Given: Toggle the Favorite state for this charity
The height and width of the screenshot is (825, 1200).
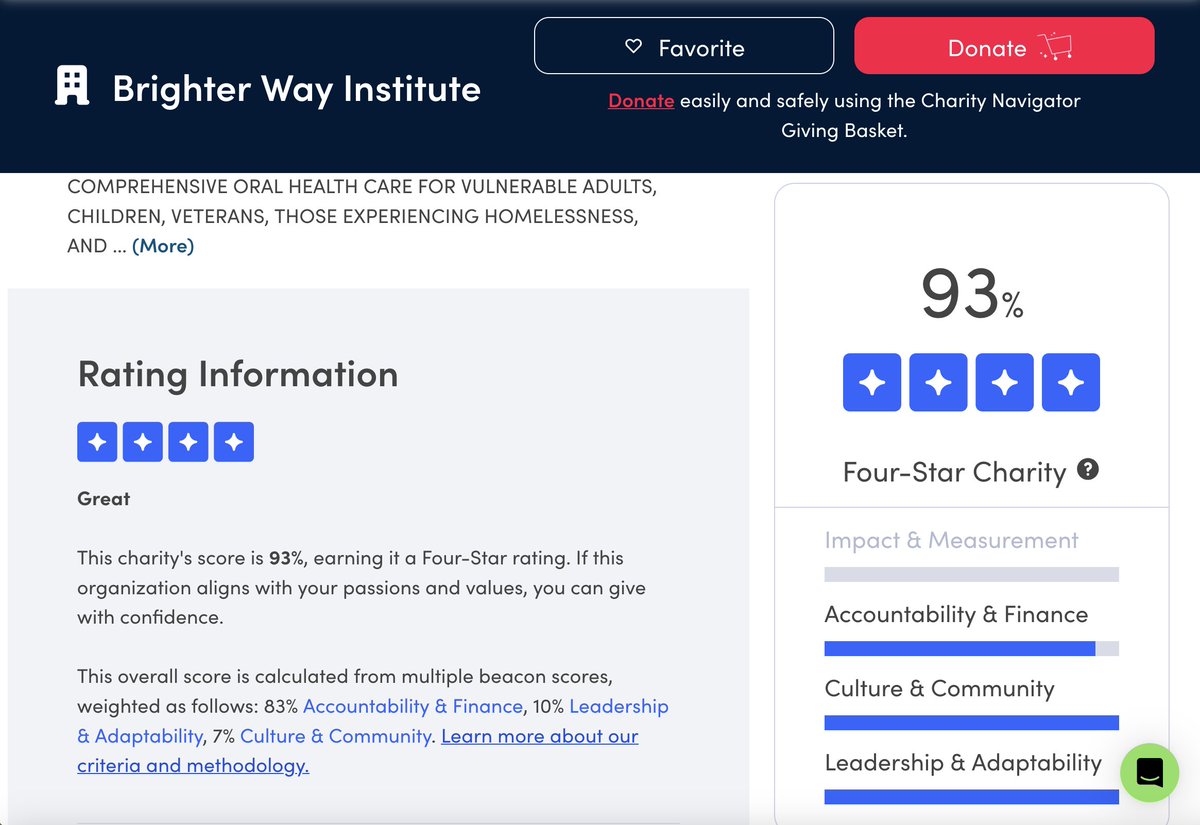Looking at the screenshot, I should point(684,46).
